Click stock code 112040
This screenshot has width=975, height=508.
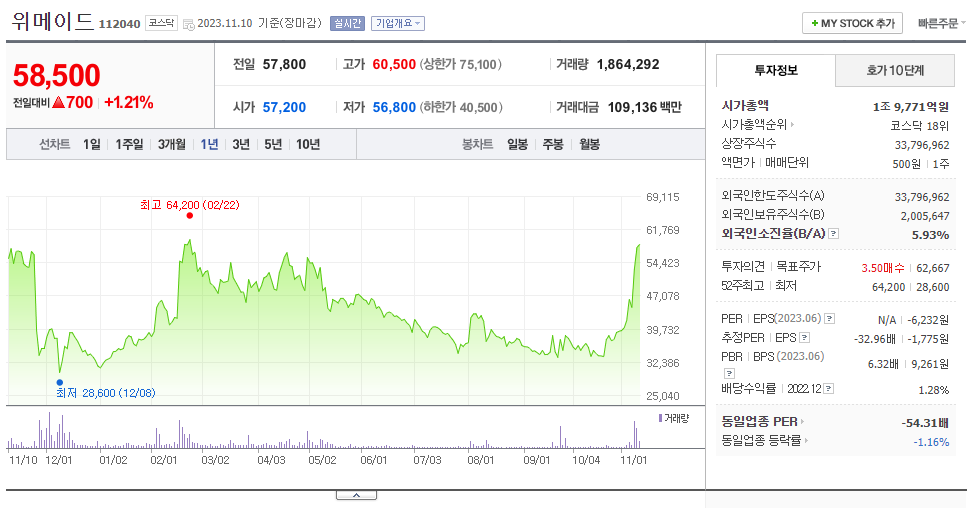point(119,24)
